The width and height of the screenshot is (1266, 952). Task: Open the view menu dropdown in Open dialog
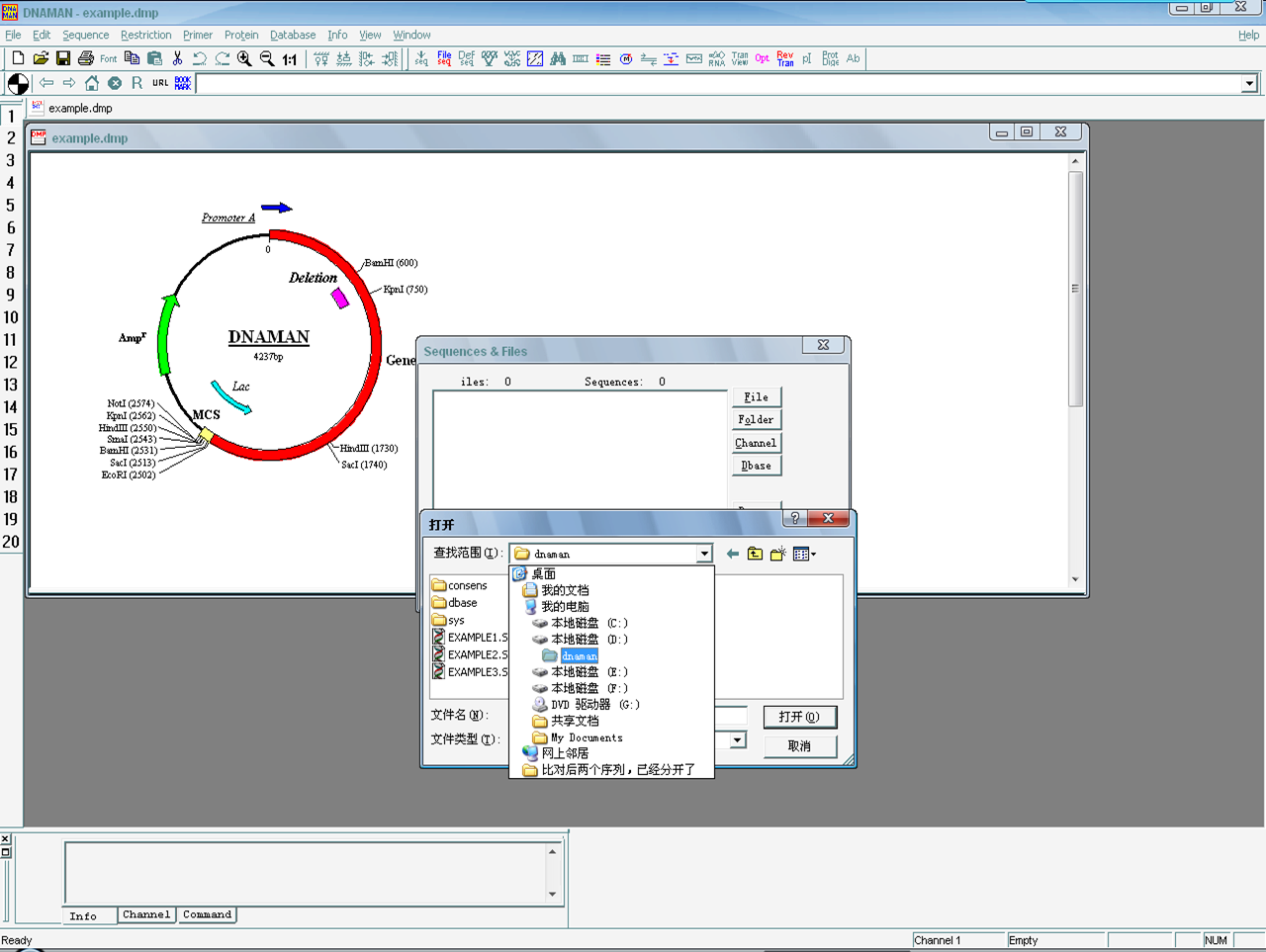coord(805,554)
